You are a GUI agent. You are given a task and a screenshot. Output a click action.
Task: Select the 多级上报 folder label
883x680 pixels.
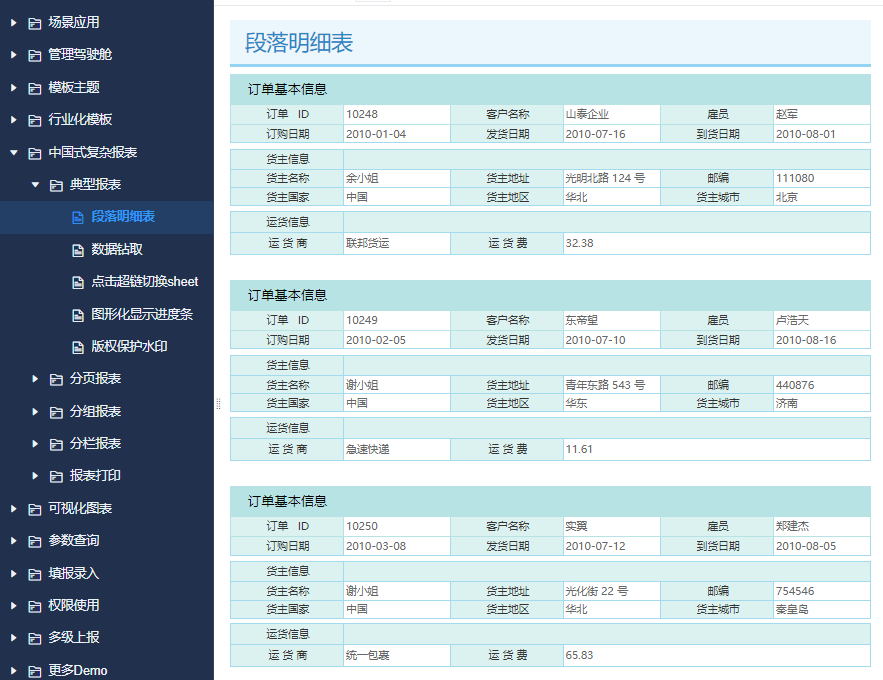(74, 637)
